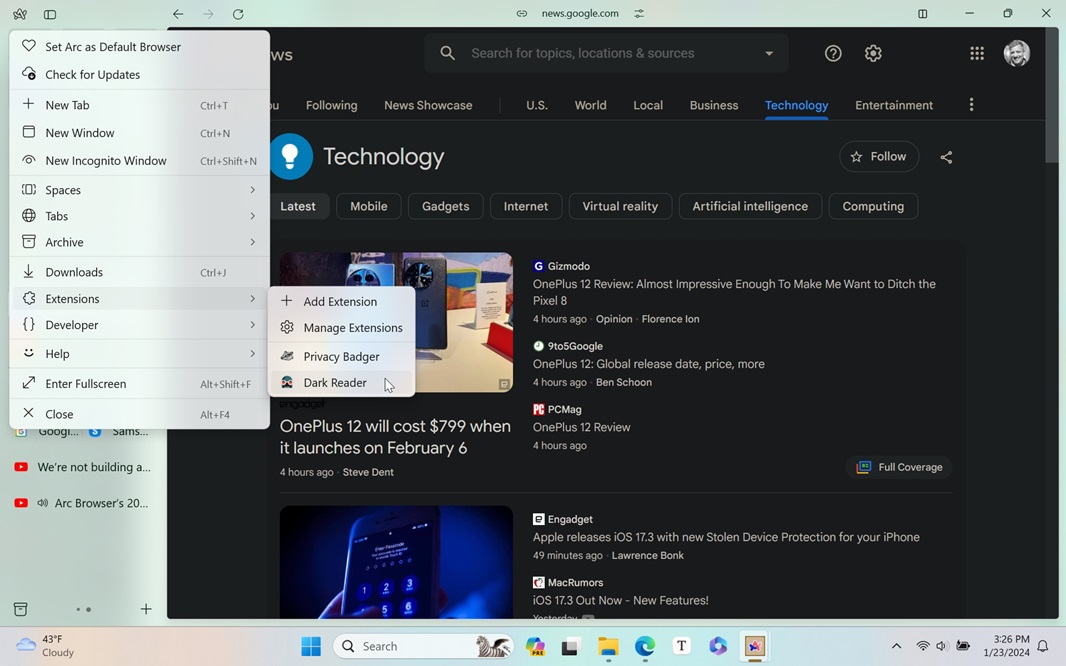Click the new tab plus icon in sidebar

point(146,609)
